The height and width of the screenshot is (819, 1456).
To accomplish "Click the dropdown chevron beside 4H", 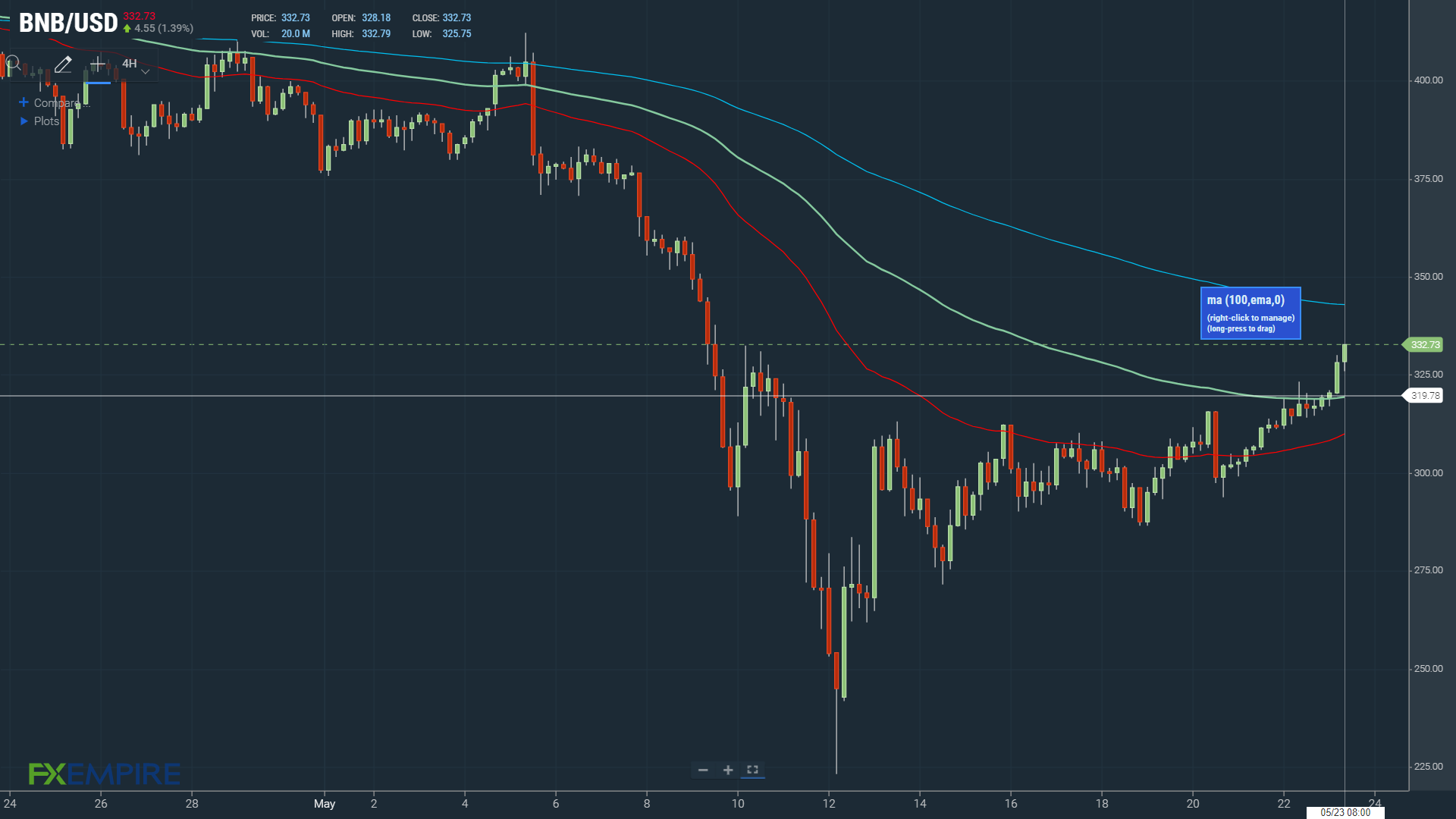I will pyautogui.click(x=146, y=71).
